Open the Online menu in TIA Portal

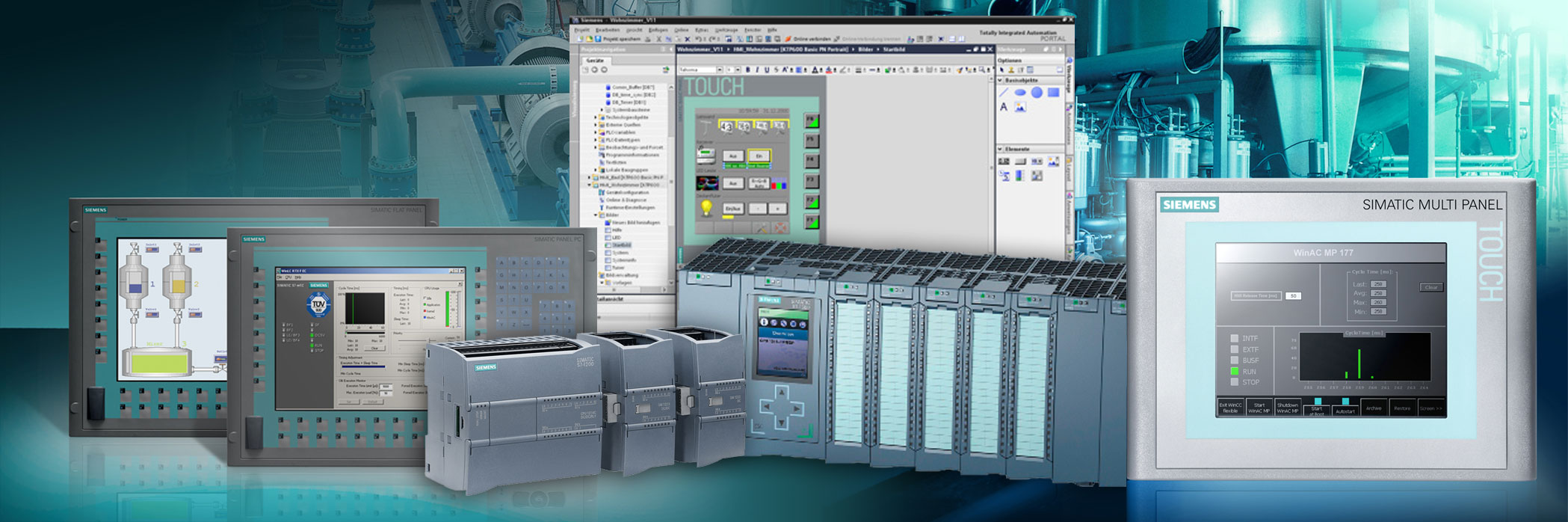click(682, 30)
